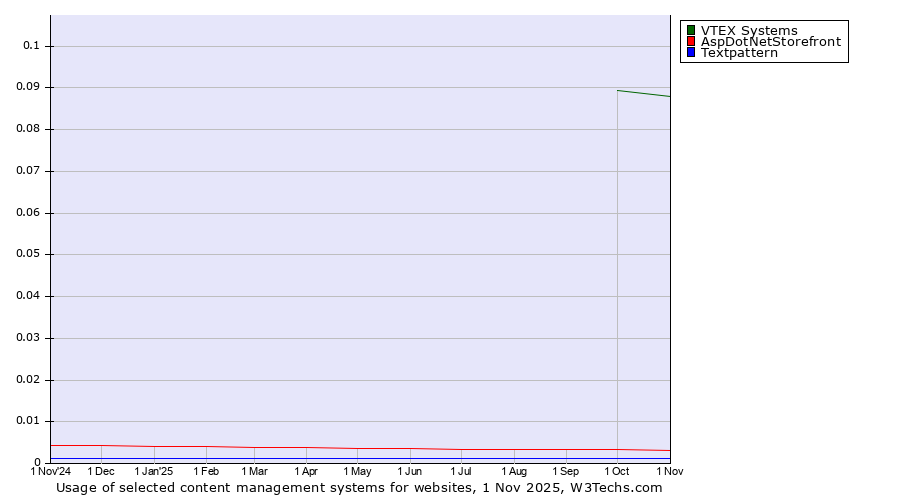Select the VTEX Systems legend label
The height and width of the screenshot is (500, 900).
[x=749, y=30]
